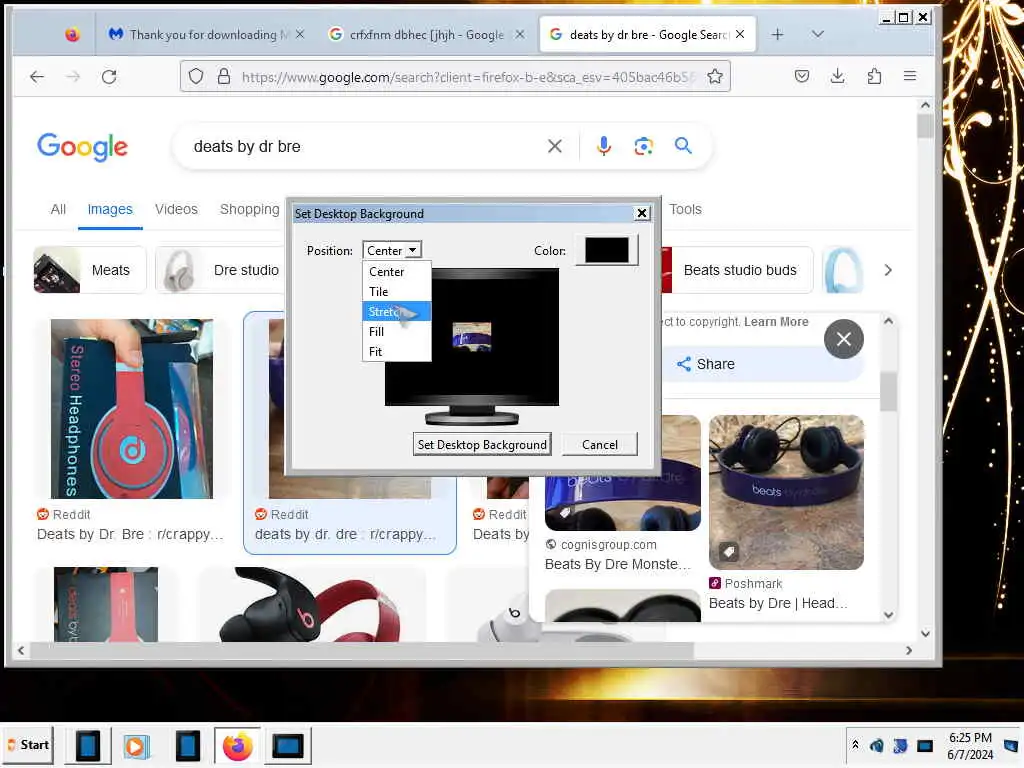Select the Meats suggestion chip
Screen dimensions: 1024x768
(x=89, y=270)
